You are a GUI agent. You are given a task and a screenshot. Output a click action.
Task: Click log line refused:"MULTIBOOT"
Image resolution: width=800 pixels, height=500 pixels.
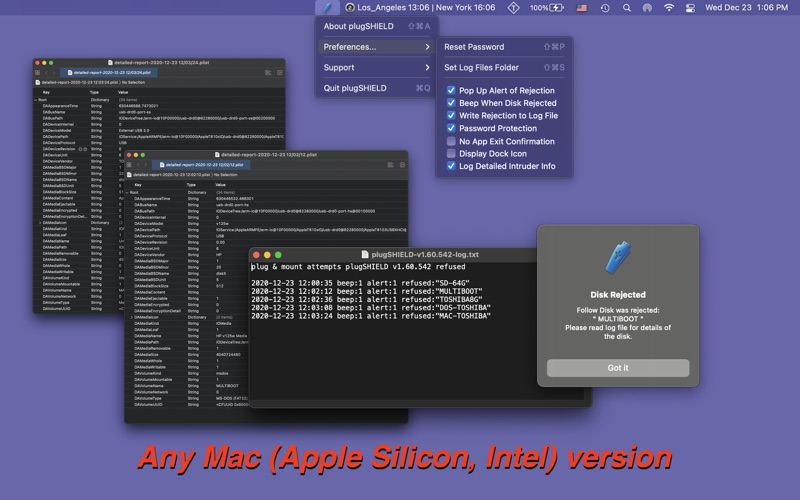[366, 291]
